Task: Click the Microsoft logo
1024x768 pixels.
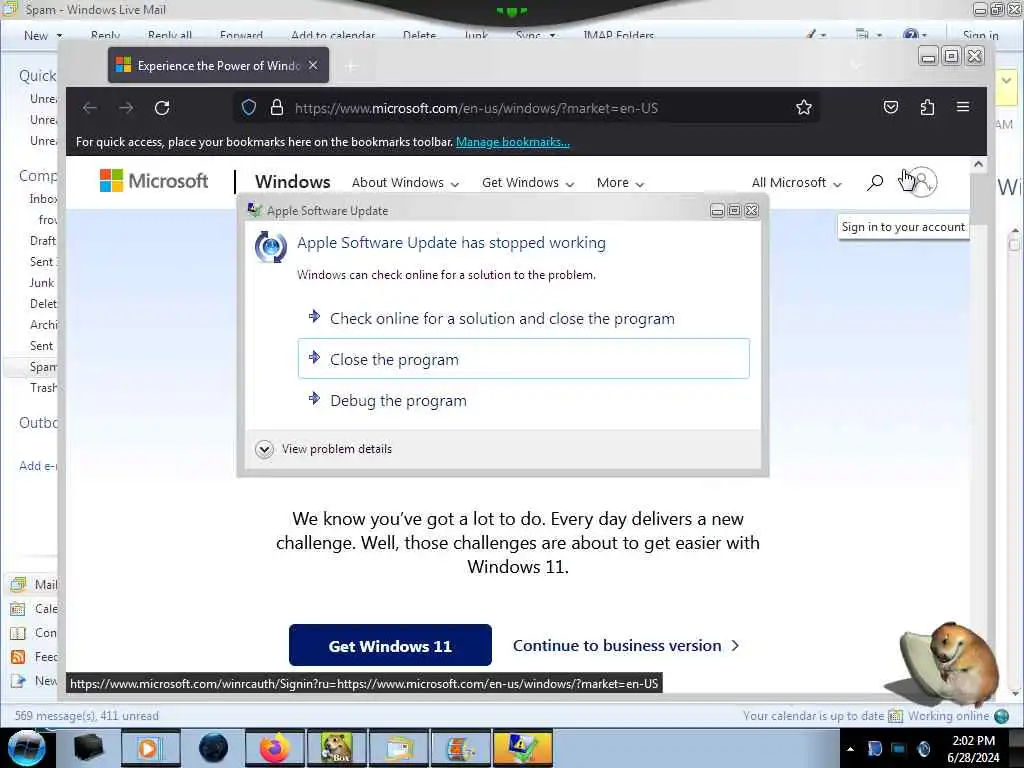Action: pyautogui.click(x=154, y=181)
